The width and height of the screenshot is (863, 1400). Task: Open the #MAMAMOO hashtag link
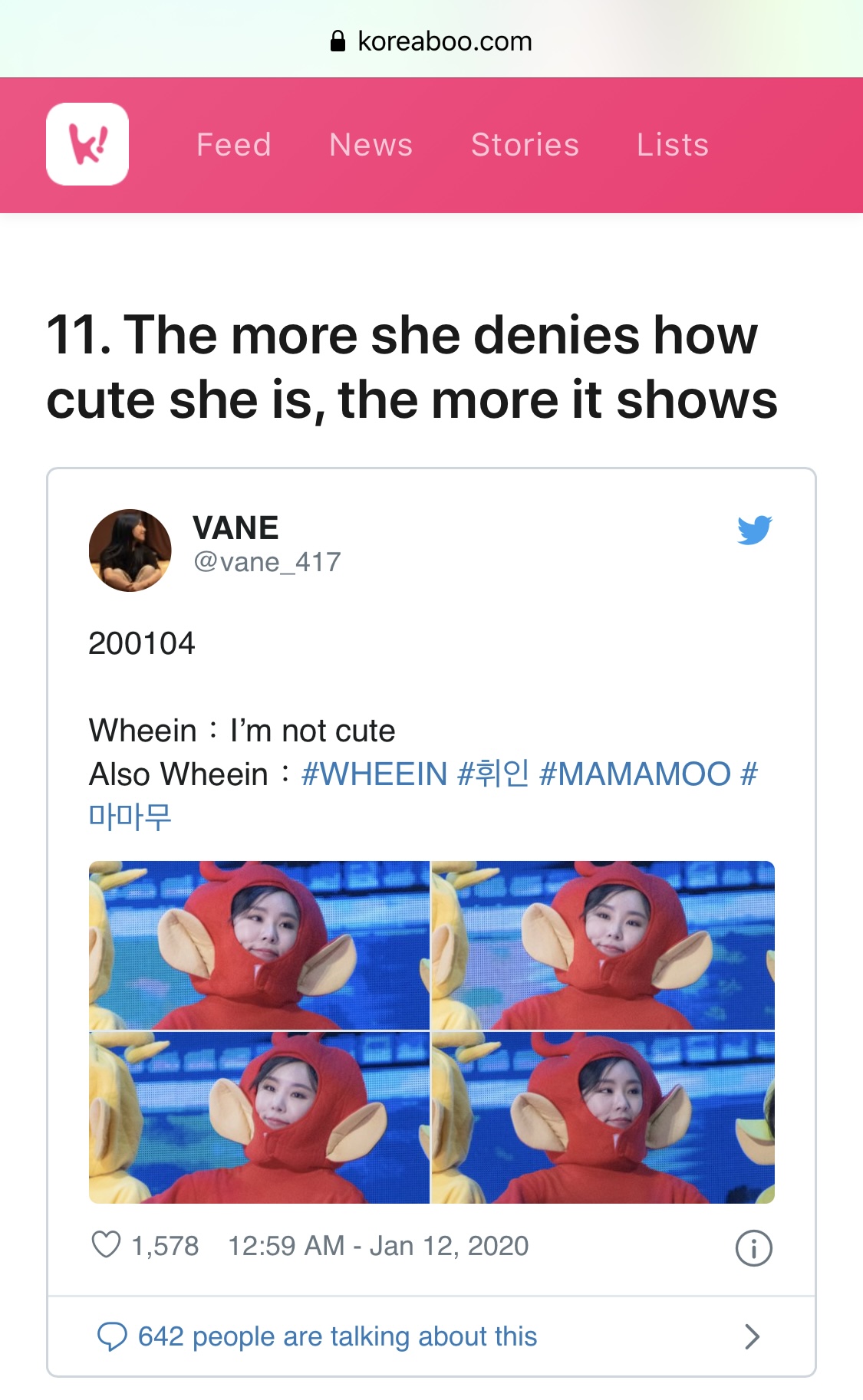pos(635,774)
